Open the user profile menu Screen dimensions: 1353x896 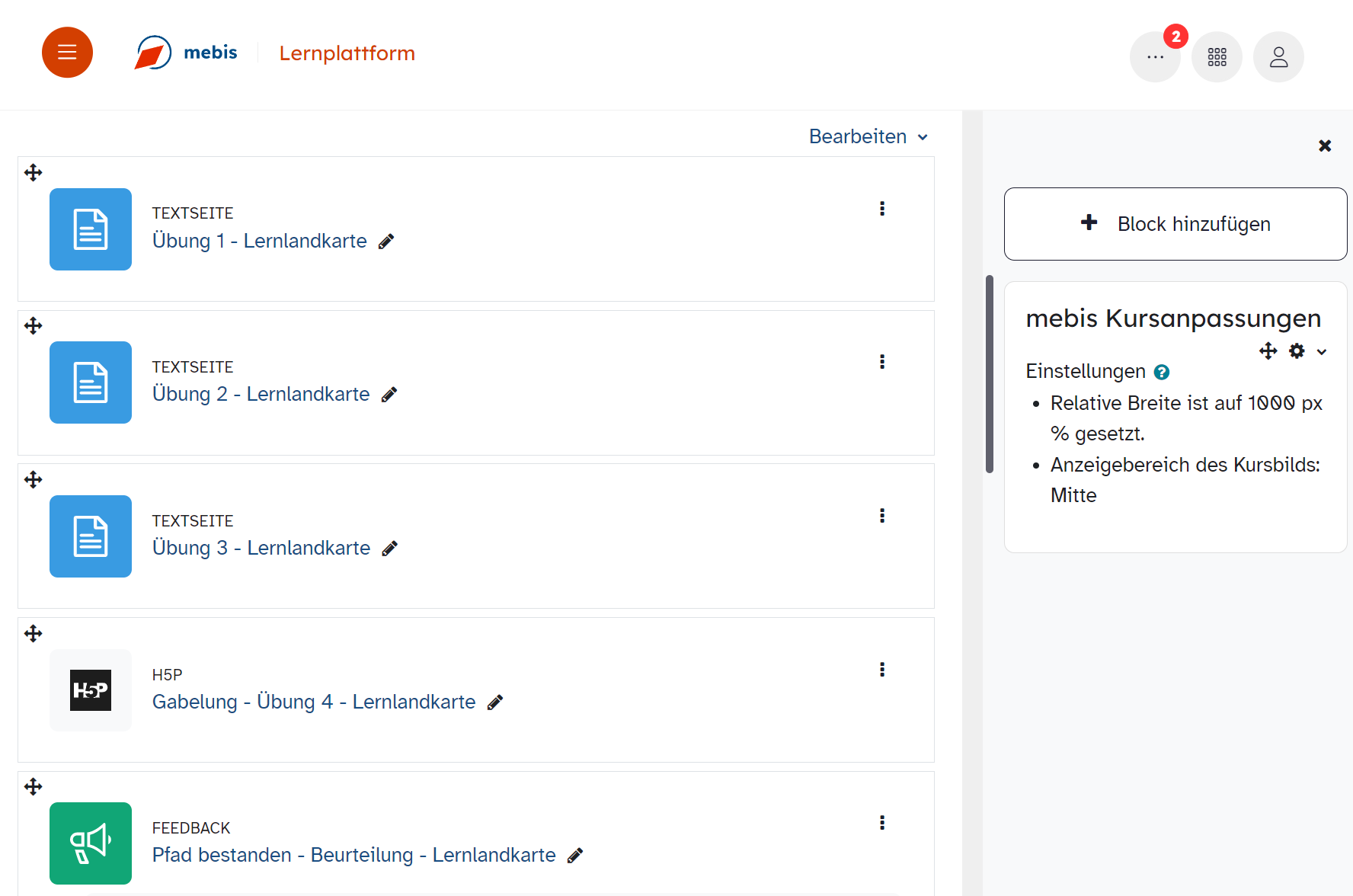click(1278, 57)
